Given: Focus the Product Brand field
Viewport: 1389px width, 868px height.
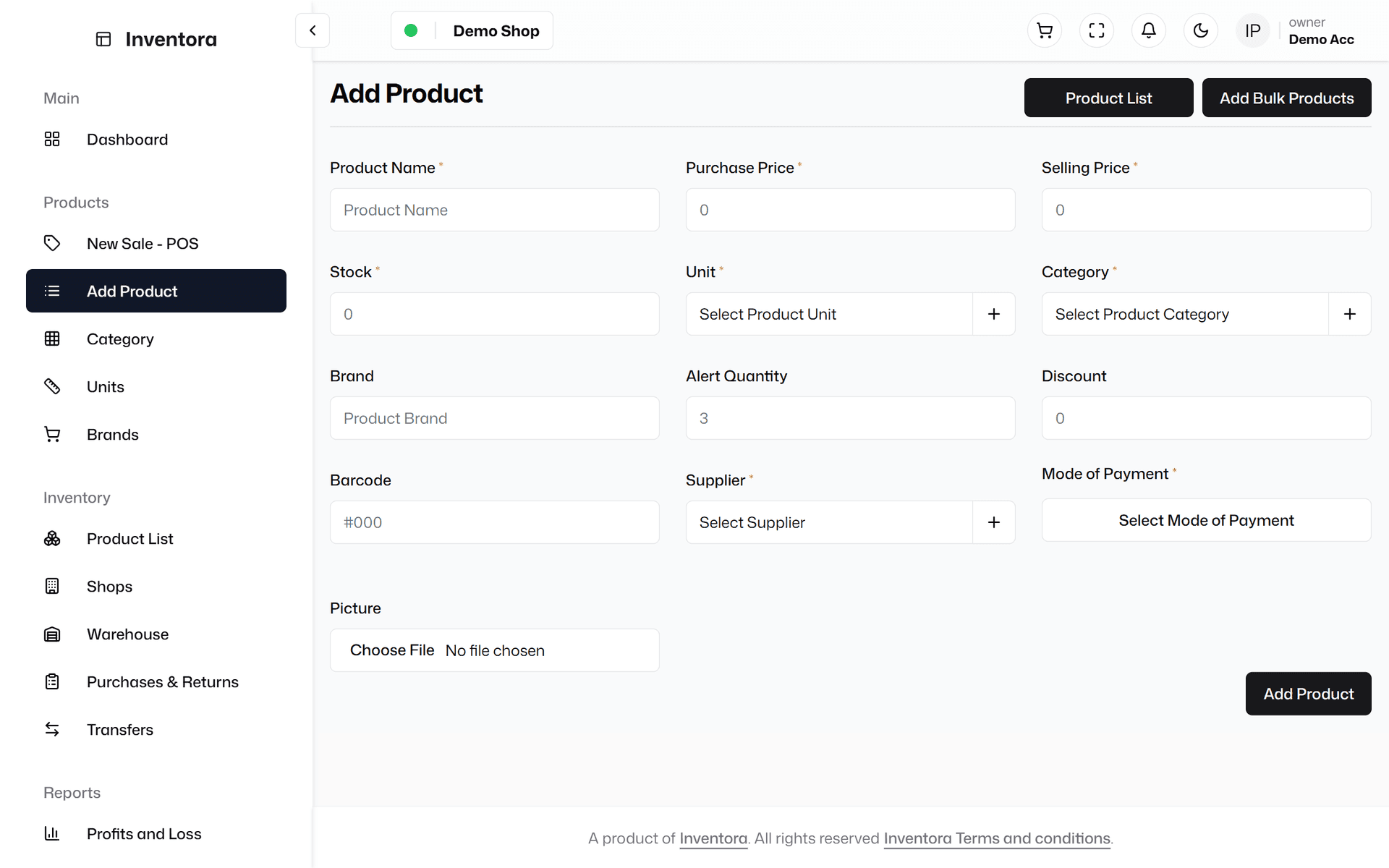Looking at the screenshot, I should click(495, 418).
